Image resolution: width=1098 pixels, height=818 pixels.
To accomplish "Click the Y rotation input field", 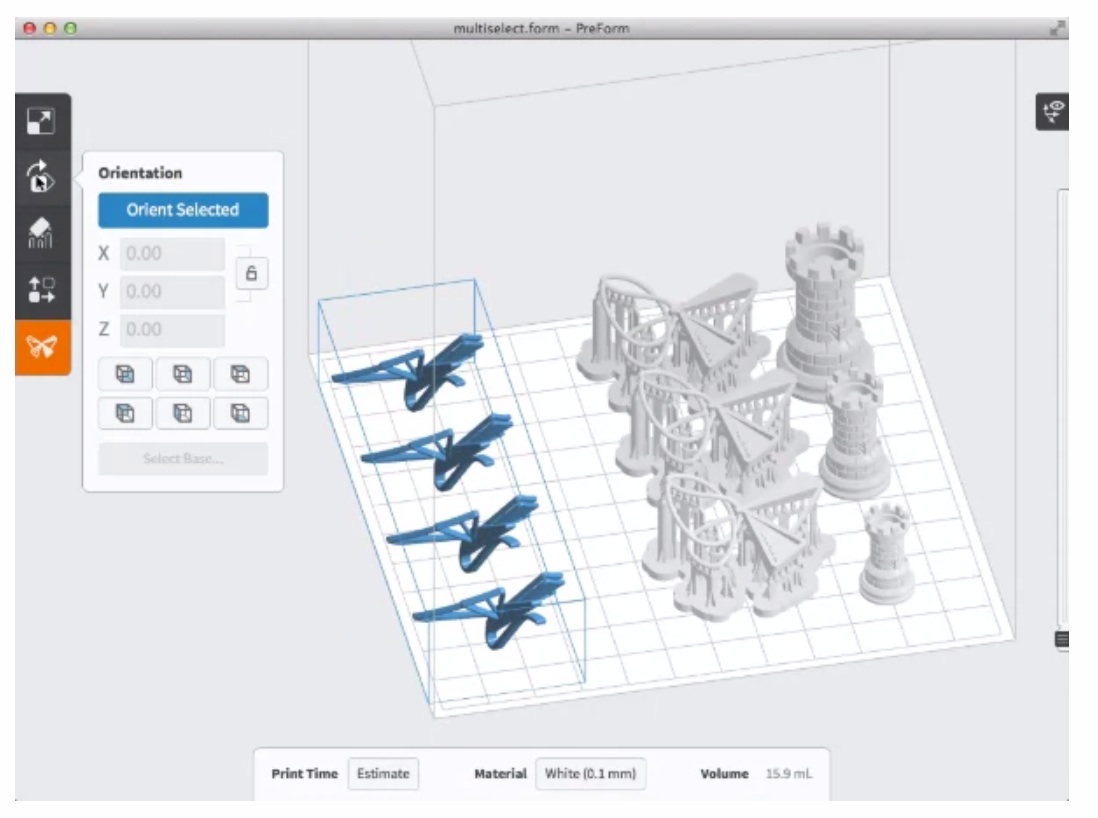I will tap(172, 292).
